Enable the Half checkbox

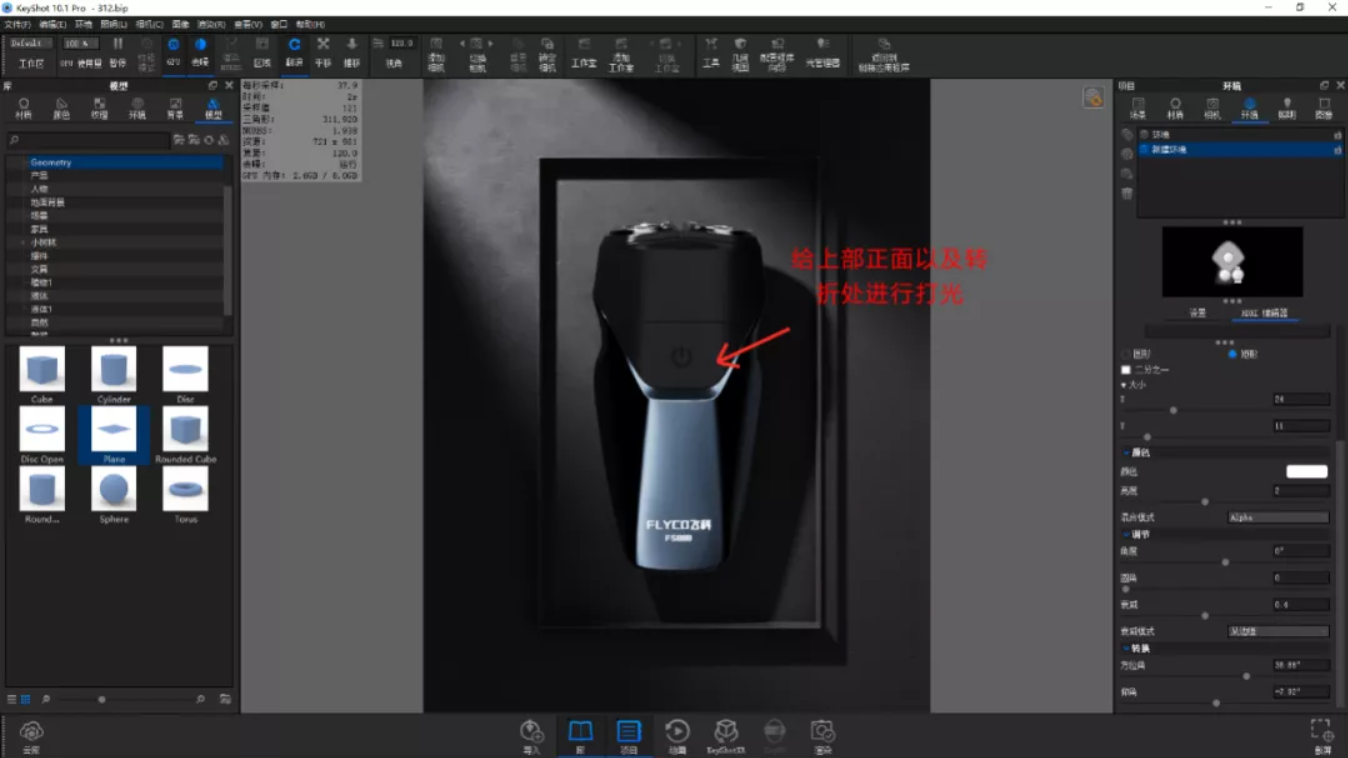click(x=1126, y=370)
